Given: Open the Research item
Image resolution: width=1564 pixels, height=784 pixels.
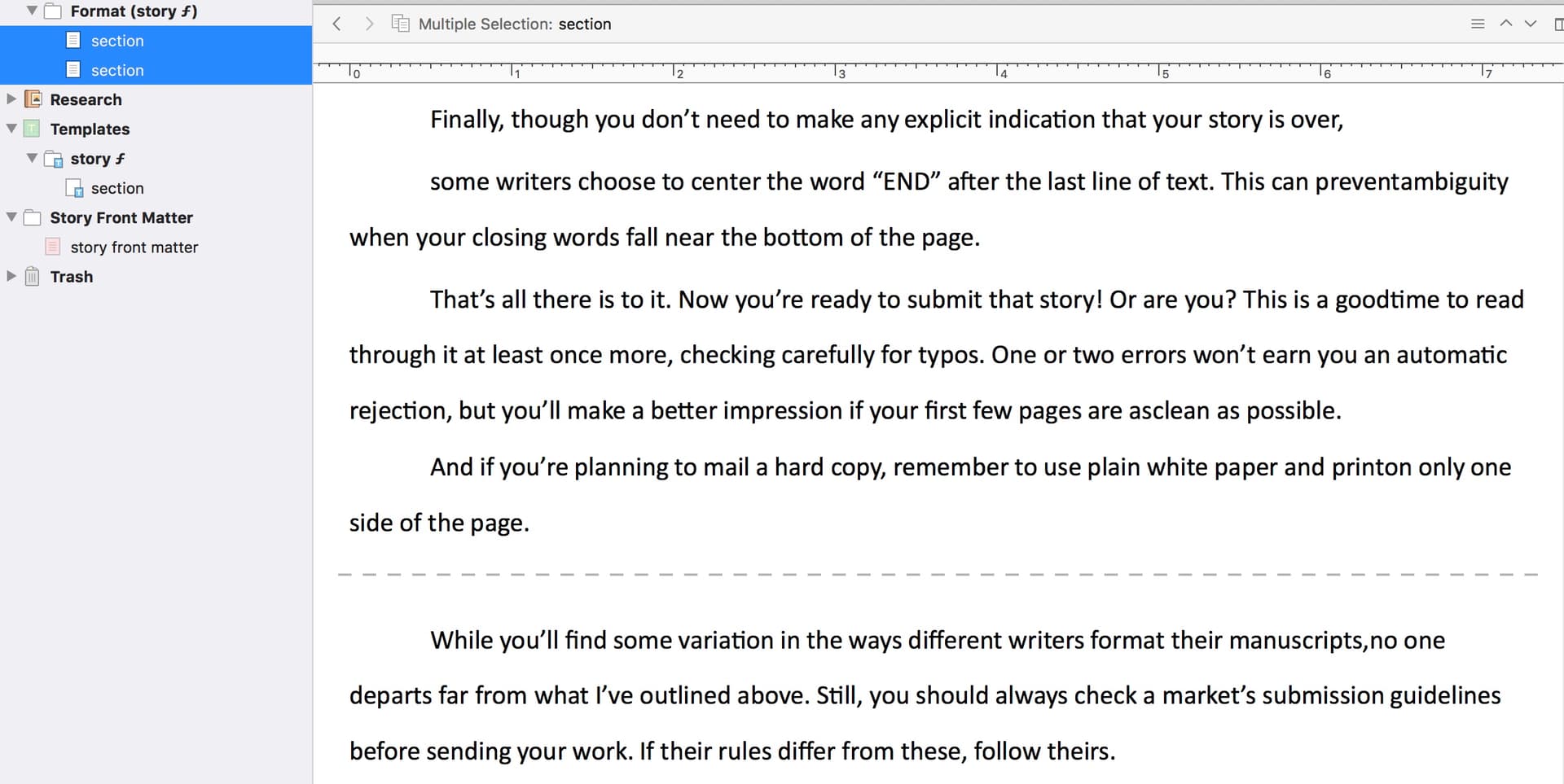Looking at the screenshot, I should (86, 99).
